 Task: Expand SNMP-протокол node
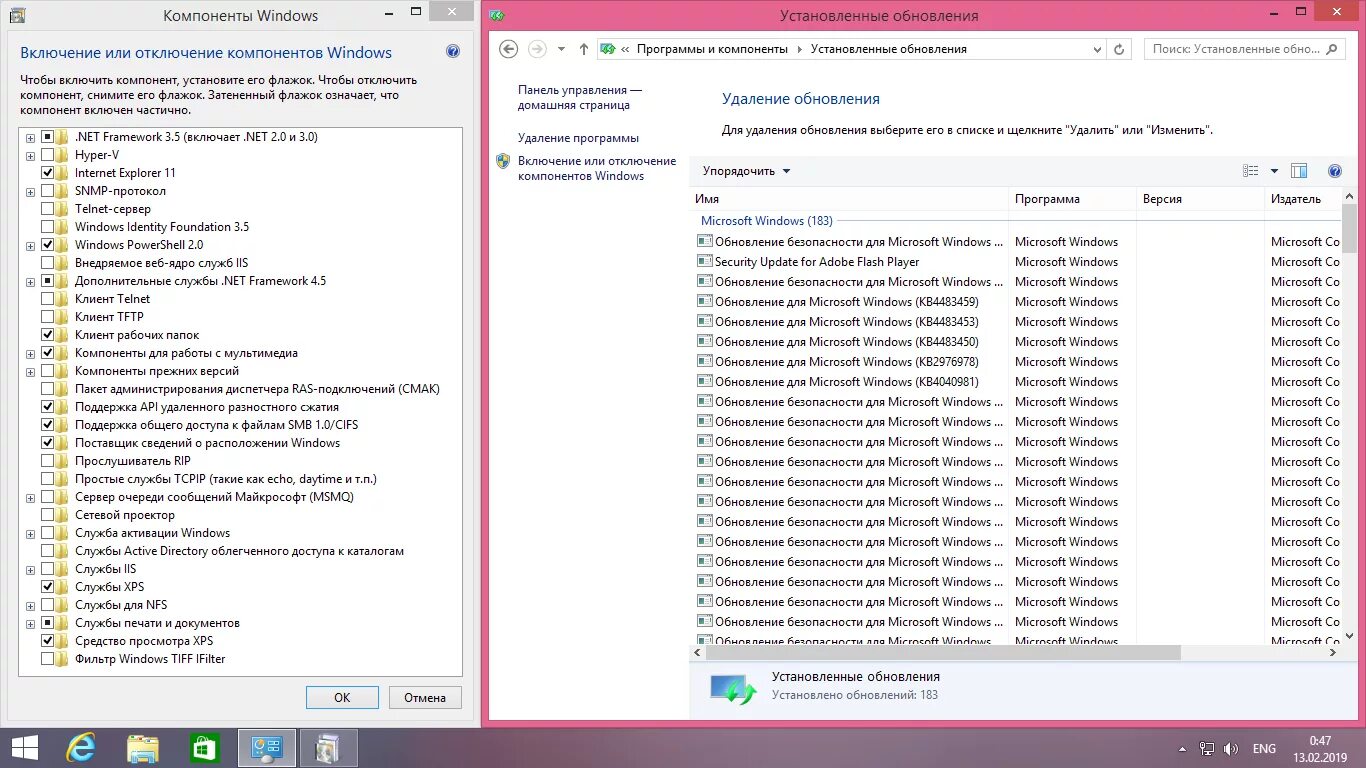coord(30,191)
